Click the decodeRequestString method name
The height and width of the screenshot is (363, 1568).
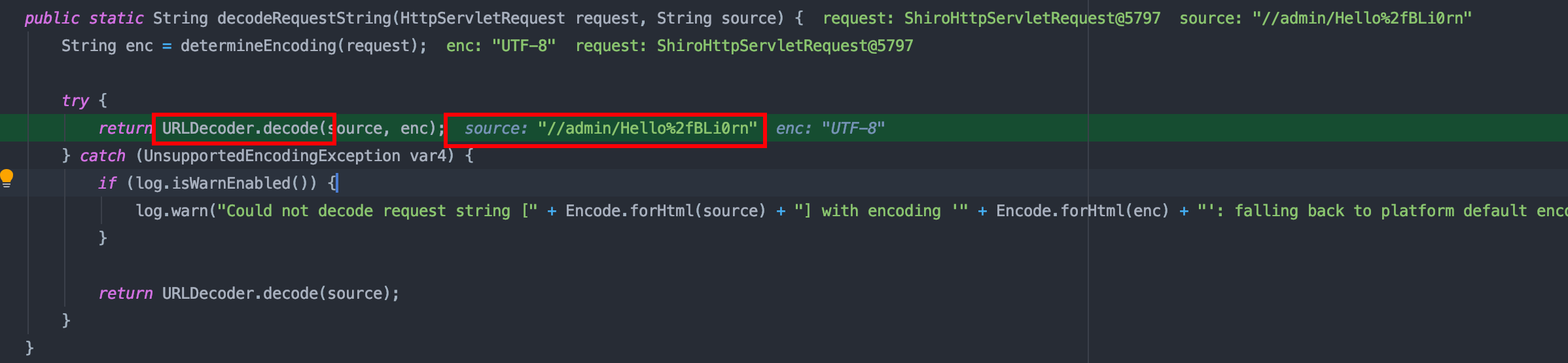pos(304,18)
